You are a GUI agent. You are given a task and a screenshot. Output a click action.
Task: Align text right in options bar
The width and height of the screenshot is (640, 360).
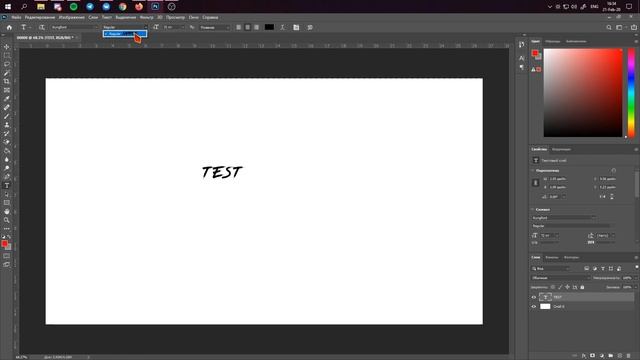click(x=256, y=27)
